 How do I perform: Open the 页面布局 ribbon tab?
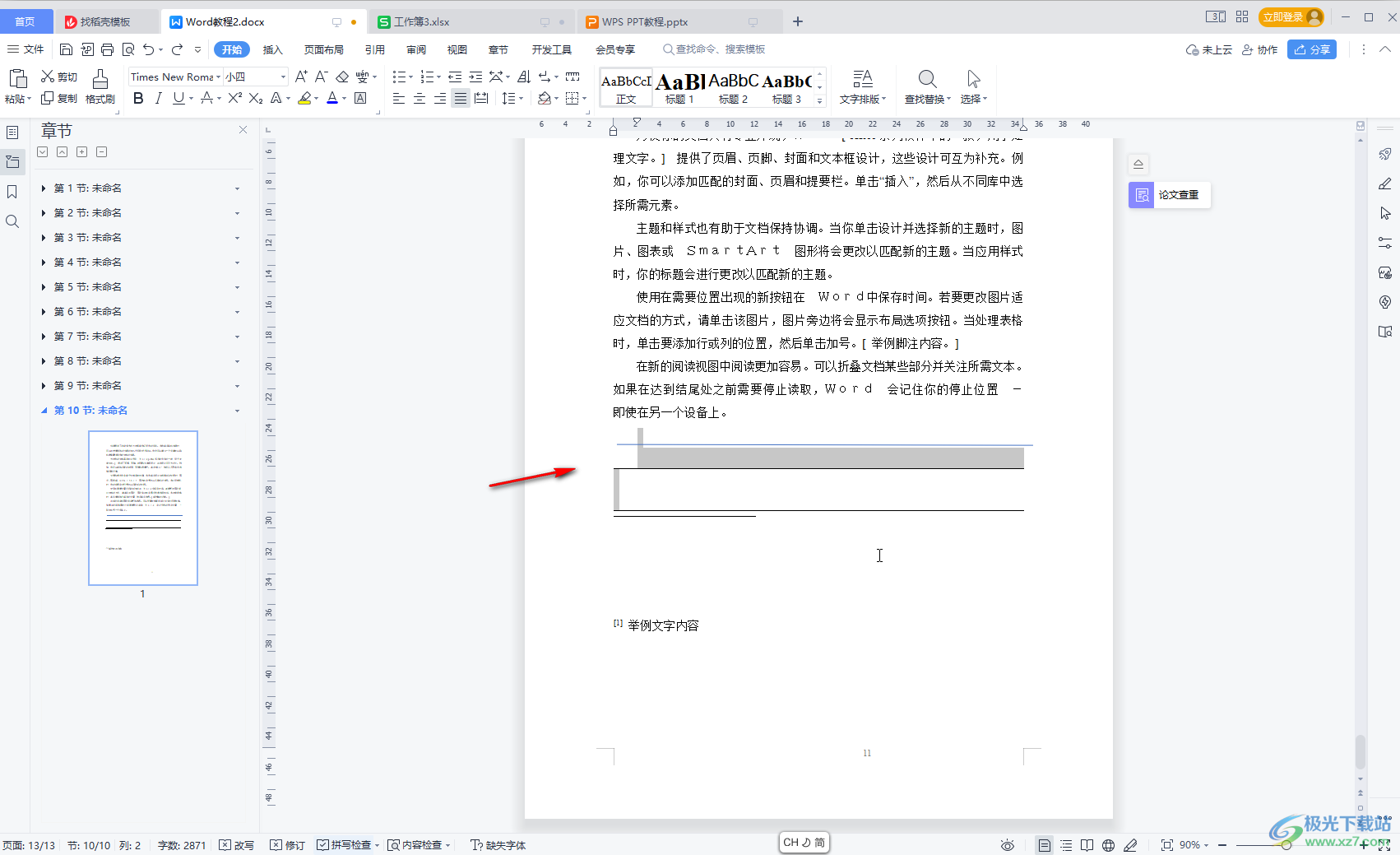pyautogui.click(x=324, y=49)
